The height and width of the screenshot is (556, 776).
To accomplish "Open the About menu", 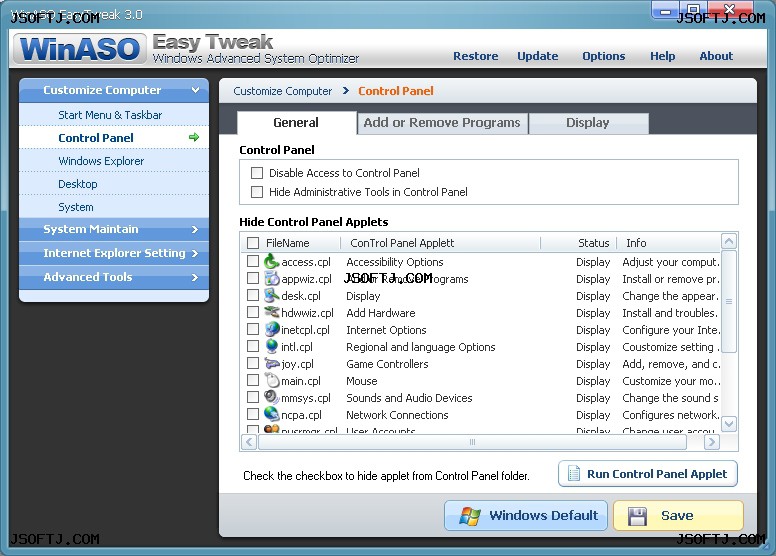I will [716, 56].
